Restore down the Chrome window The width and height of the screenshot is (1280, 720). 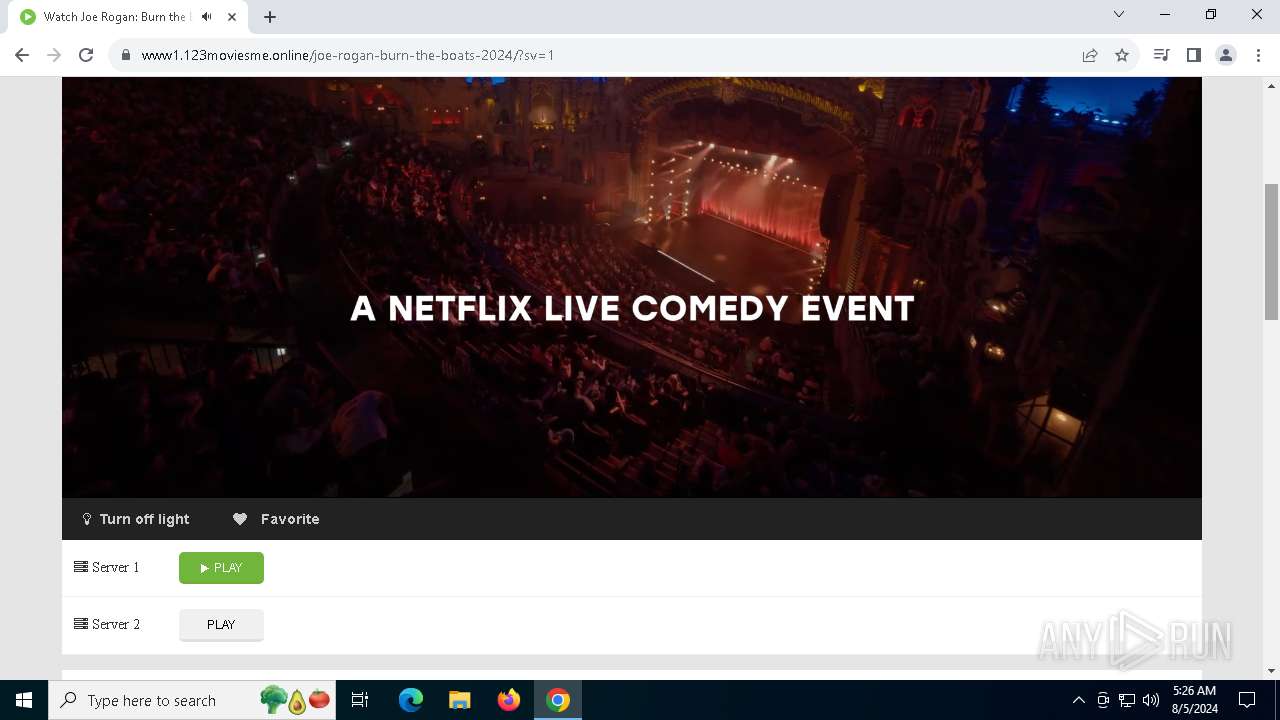pos(1211,14)
